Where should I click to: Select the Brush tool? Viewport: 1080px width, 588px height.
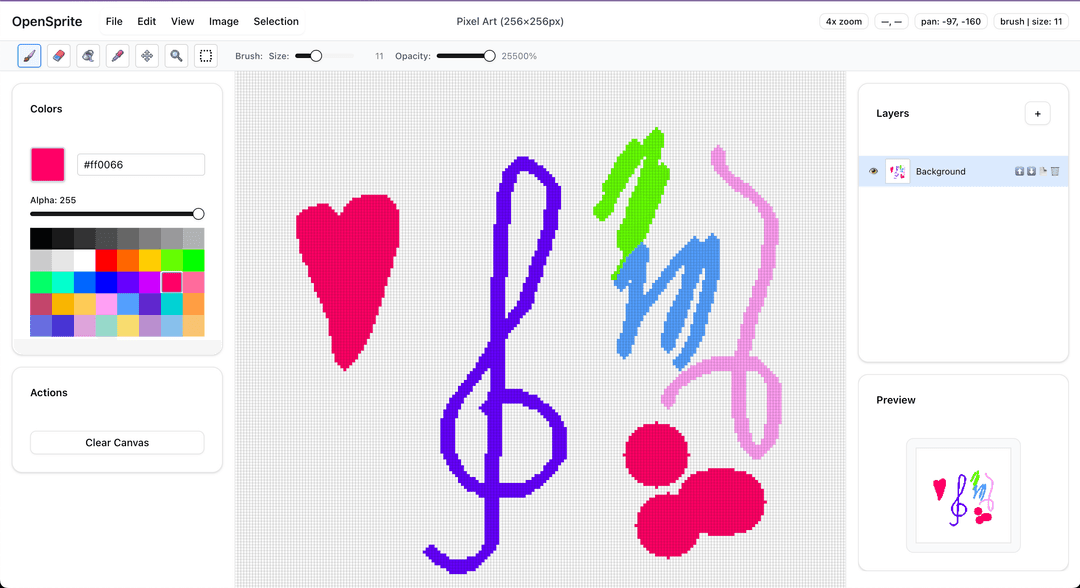29,56
